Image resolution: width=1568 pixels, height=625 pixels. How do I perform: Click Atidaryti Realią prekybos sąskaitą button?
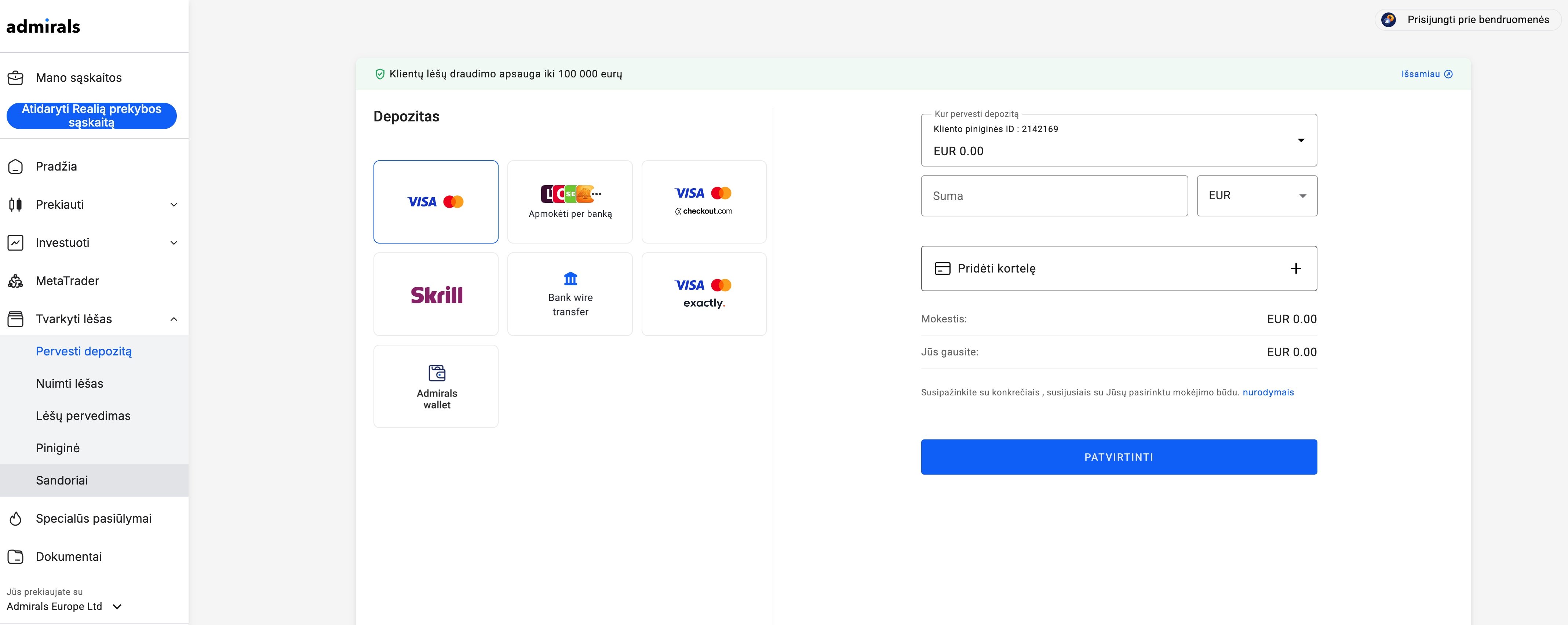91,116
